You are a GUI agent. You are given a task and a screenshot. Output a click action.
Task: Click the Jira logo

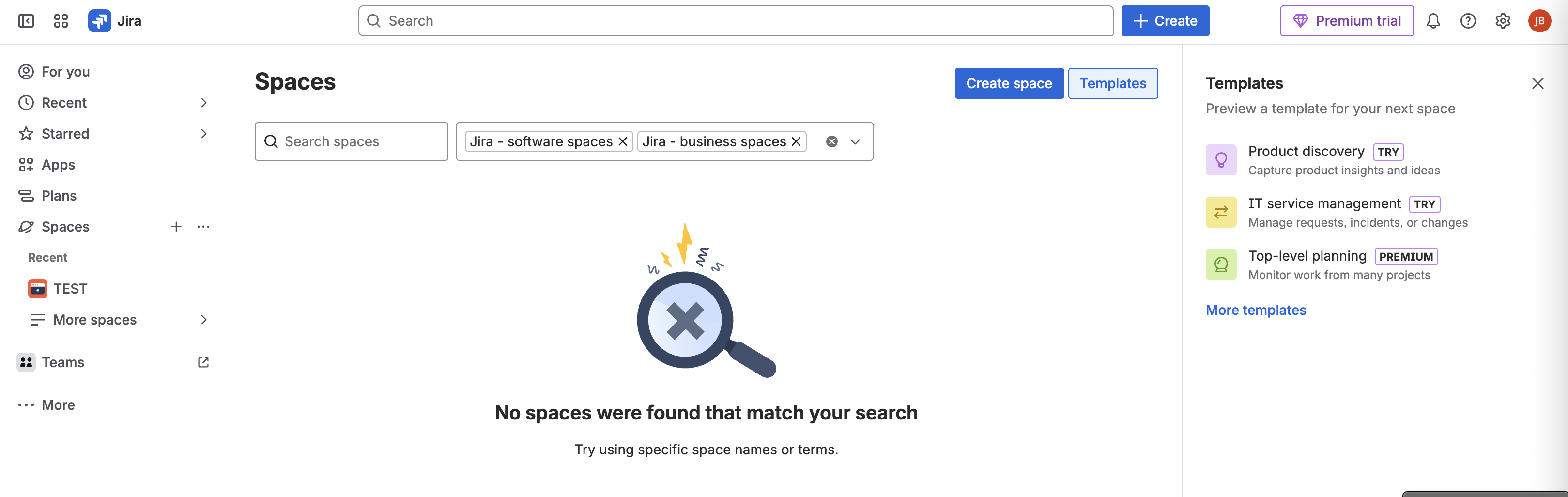point(99,20)
